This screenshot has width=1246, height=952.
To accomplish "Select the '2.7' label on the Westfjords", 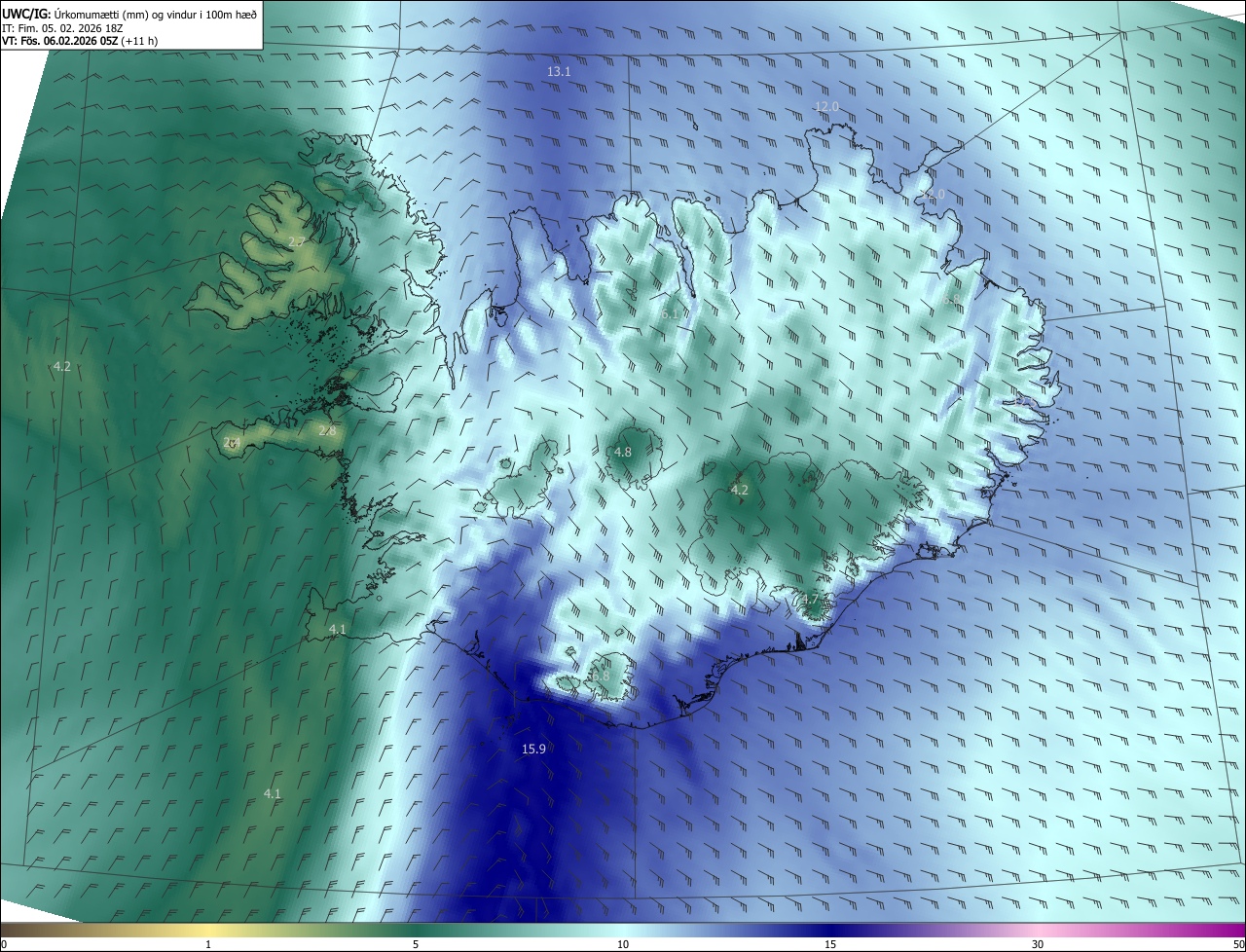I will (x=297, y=241).
